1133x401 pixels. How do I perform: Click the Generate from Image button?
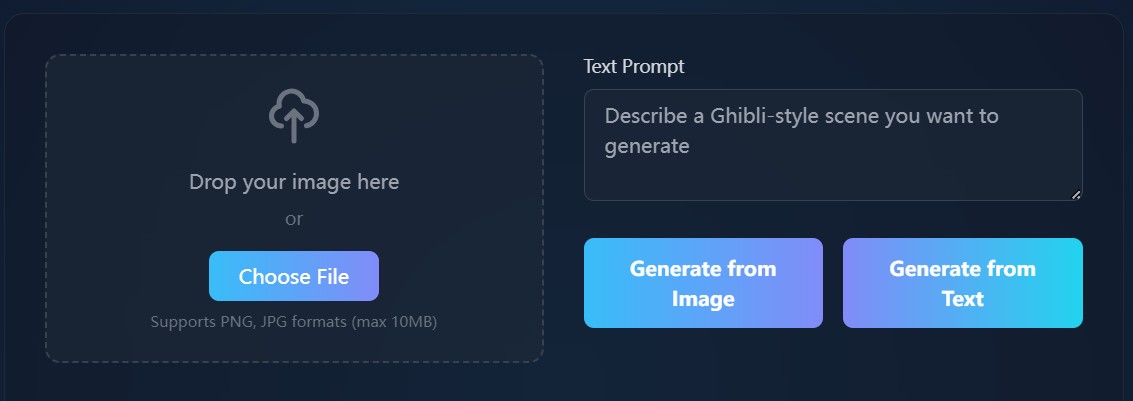(703, 283)
